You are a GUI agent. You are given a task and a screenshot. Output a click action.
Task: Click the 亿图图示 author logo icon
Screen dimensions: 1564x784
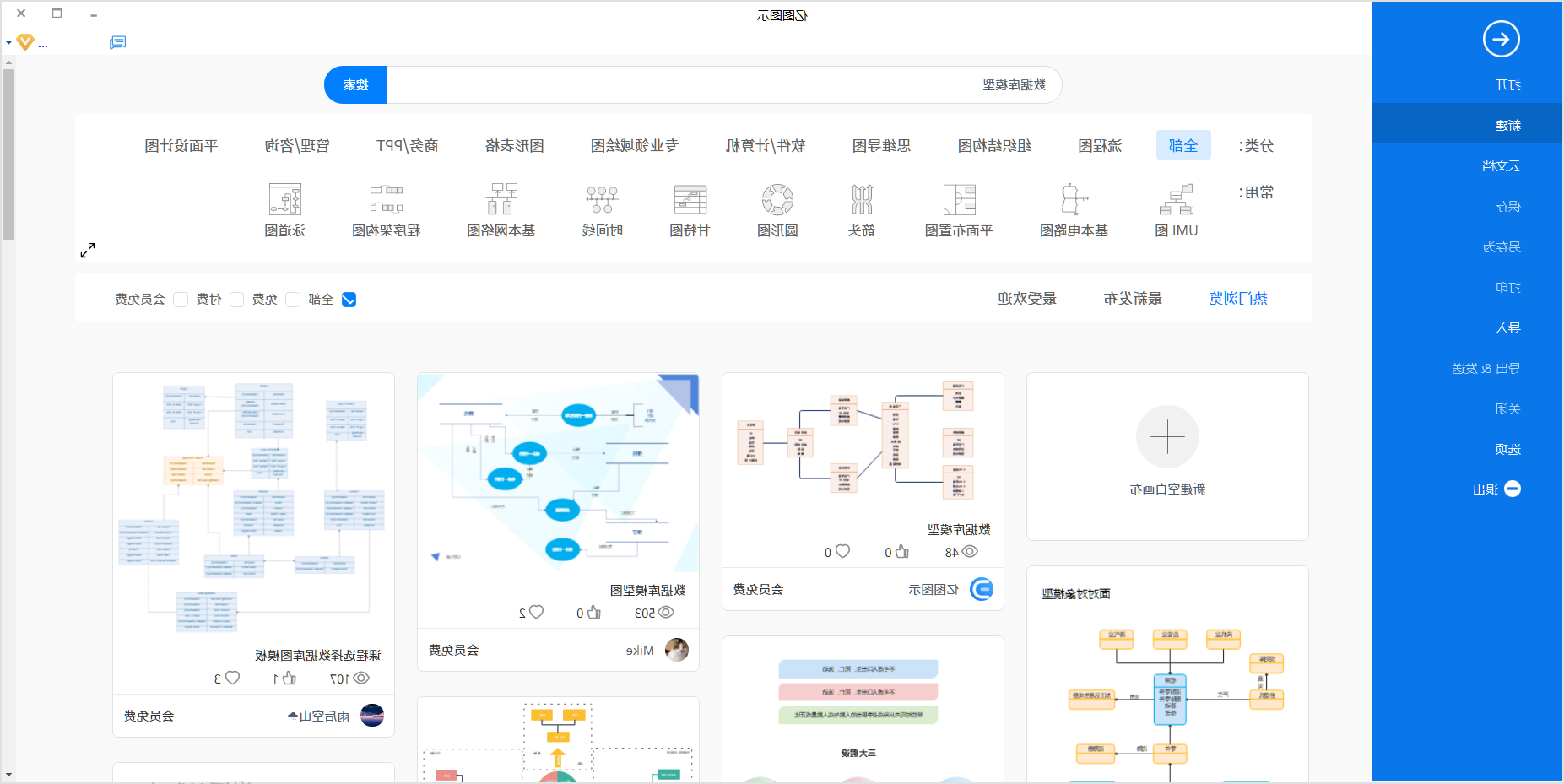[982, 589]
